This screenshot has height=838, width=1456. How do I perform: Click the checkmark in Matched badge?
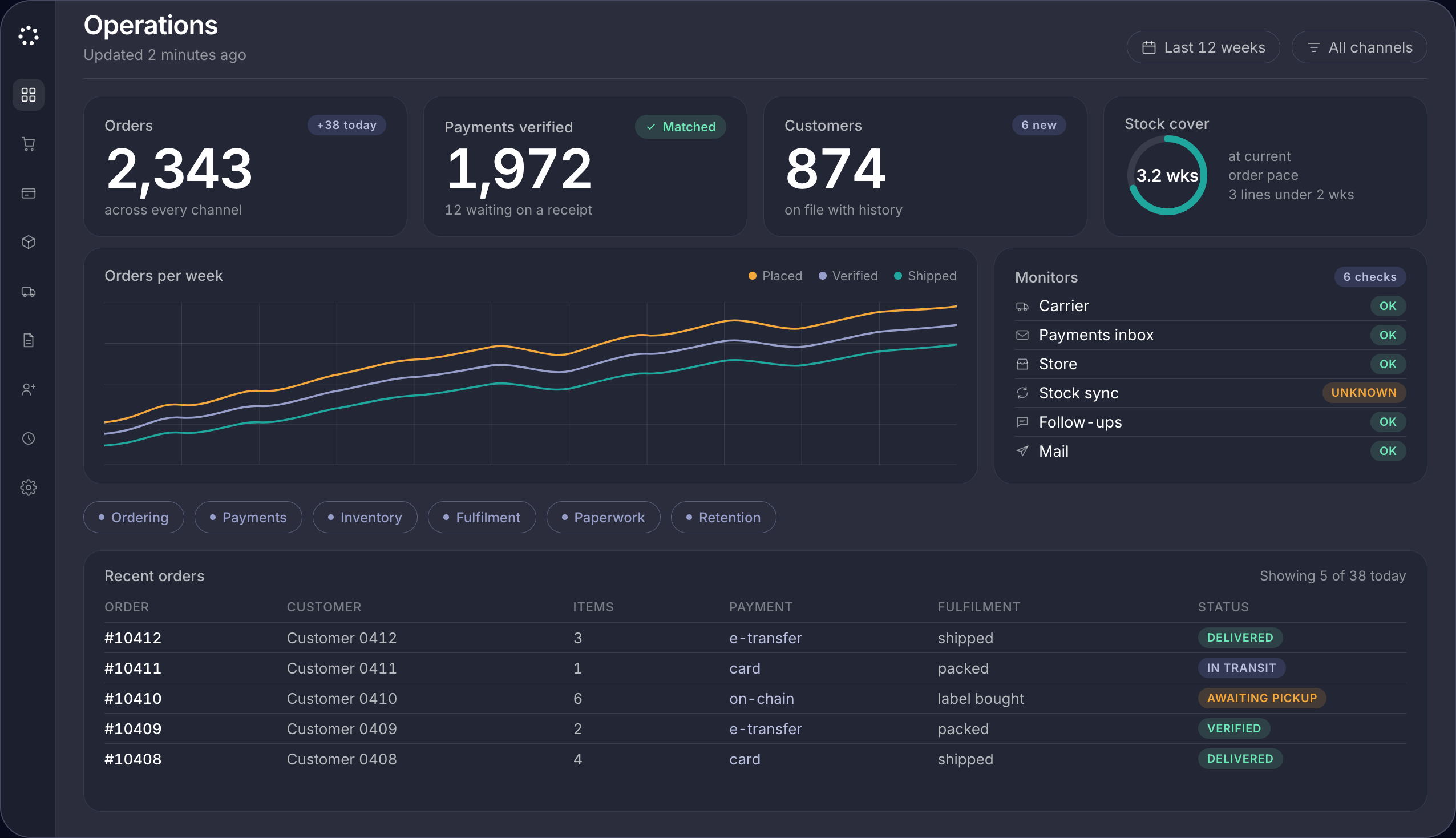point(650,127)
